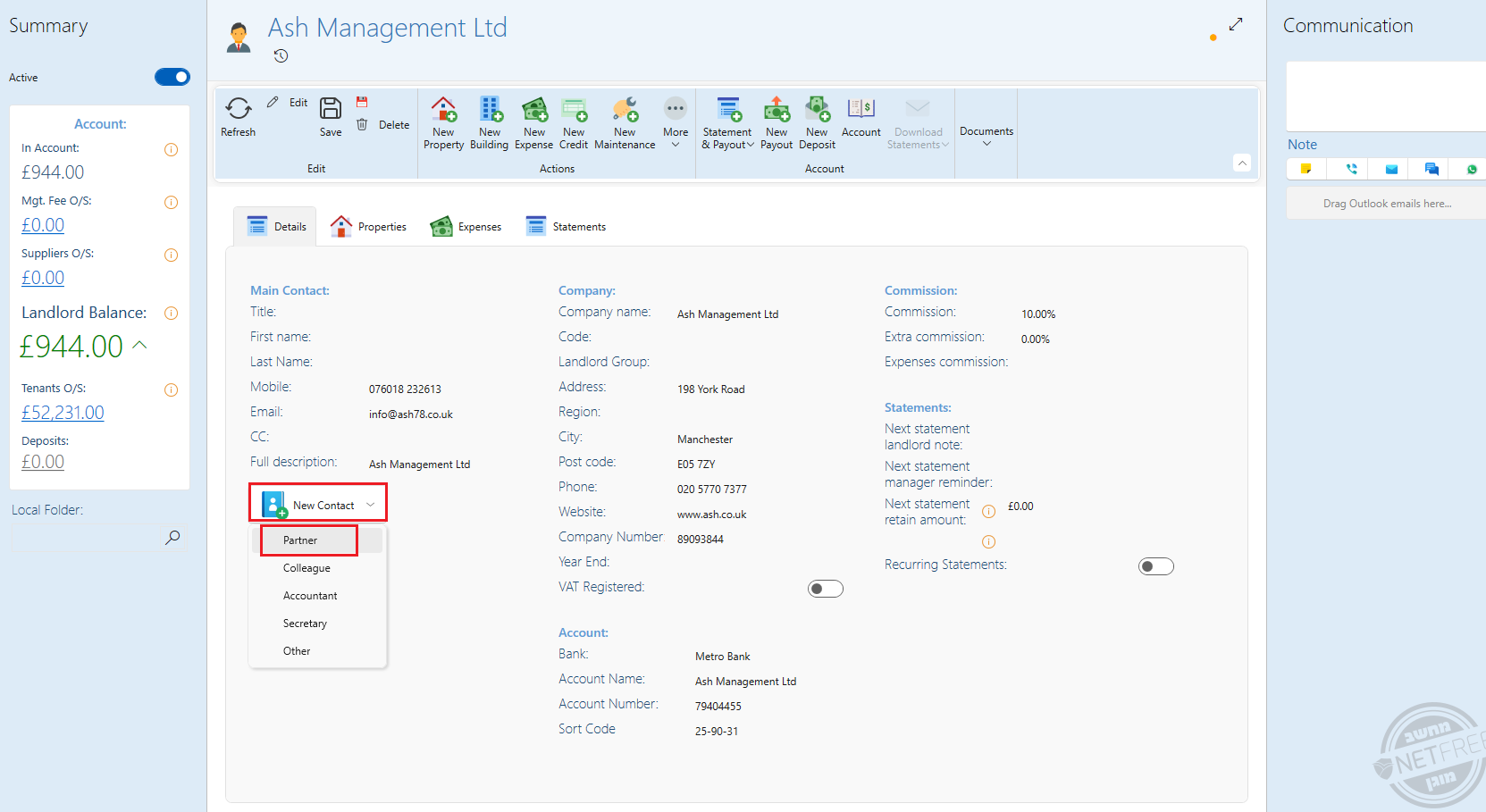Click the Commission value 10.00%
This screenshot has width=1486, height=812.
[x=1038, y=314]
